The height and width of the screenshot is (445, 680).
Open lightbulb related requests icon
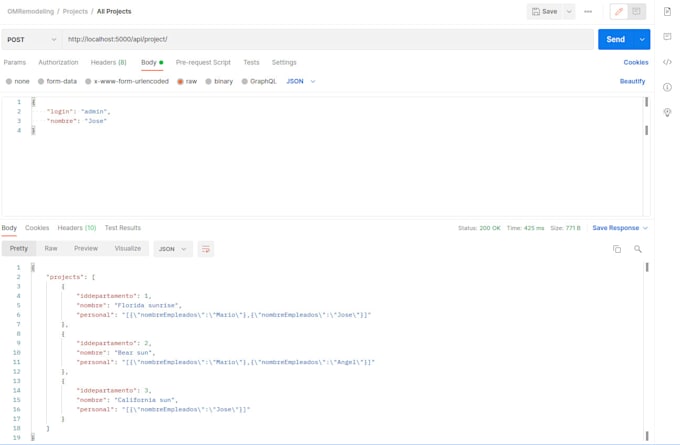(667, 113)
